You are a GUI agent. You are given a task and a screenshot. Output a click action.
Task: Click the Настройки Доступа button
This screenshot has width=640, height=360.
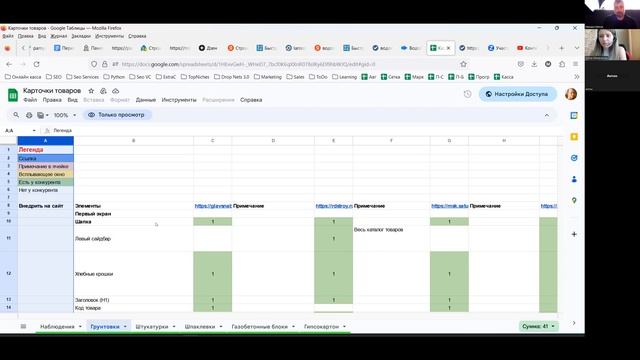click(518, 94)
